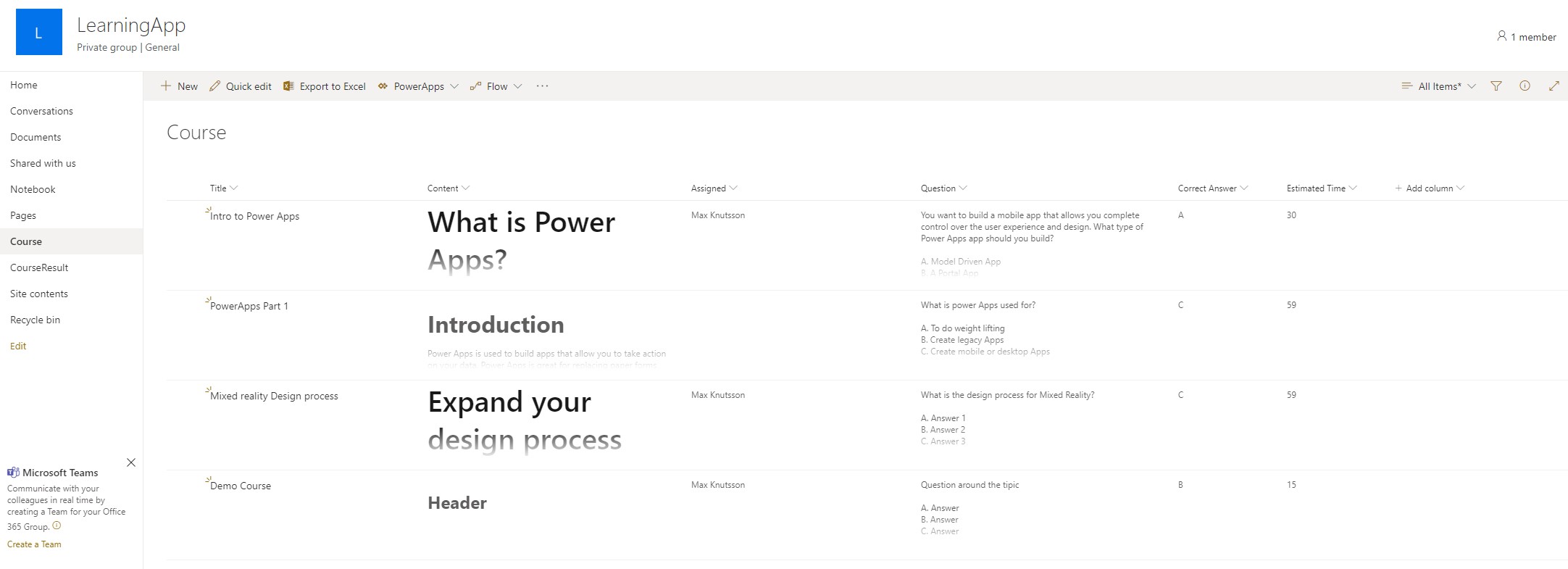Screen dimensions: 1568x569
Task: Open the PowerApps Part 1 item
Action: tap(249, 306)
